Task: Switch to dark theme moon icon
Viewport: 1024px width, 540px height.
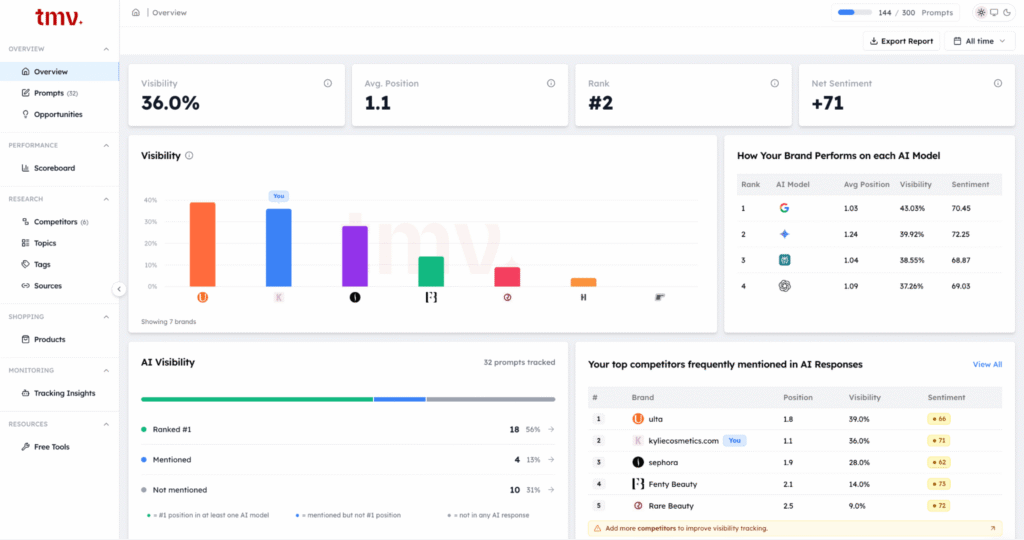Action: (1007, 12)
